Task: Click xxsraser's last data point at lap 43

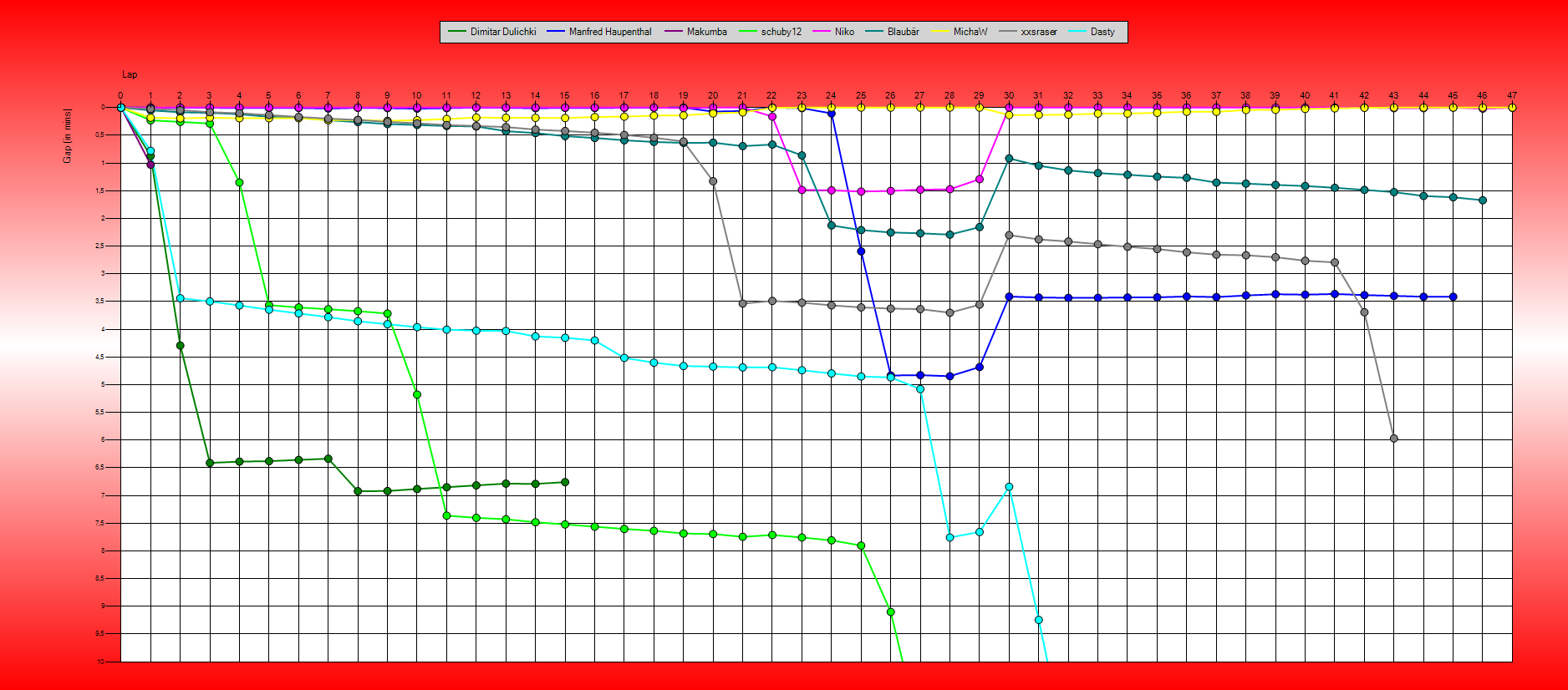Action: click(1393, 439)
